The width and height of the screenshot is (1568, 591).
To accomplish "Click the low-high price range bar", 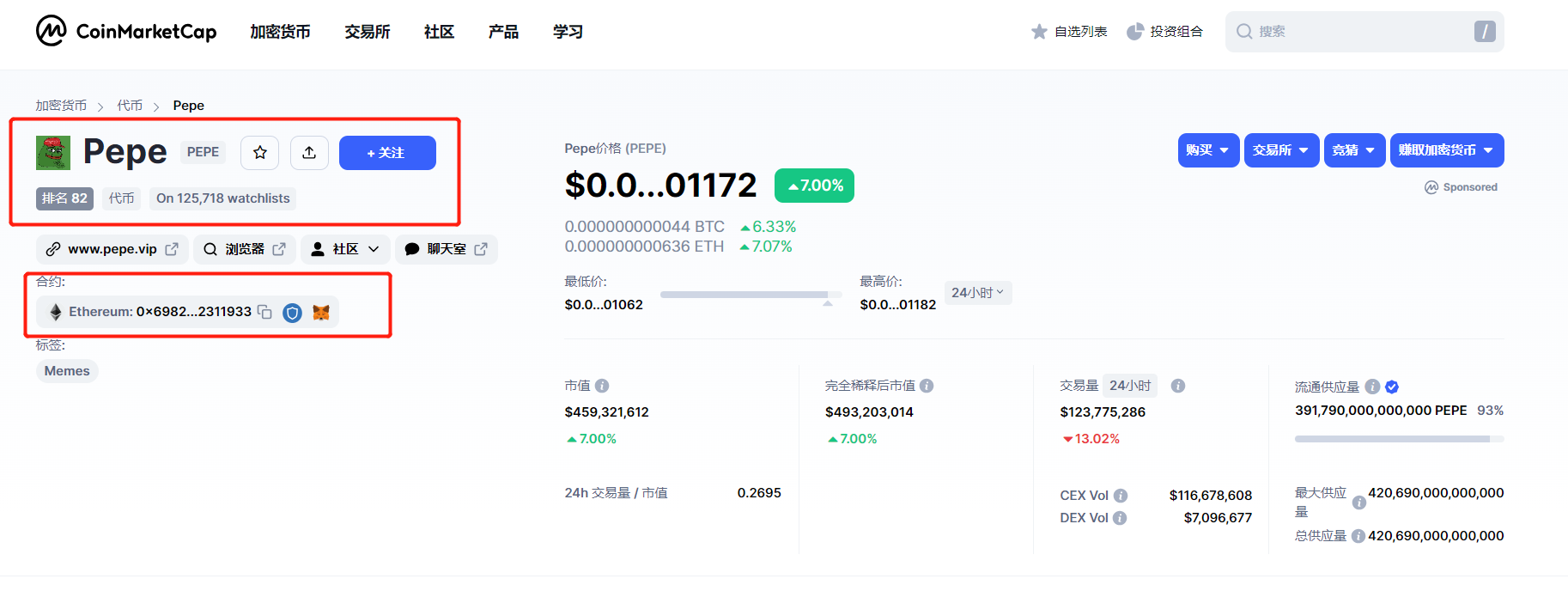I will click(x=746, y=295).
